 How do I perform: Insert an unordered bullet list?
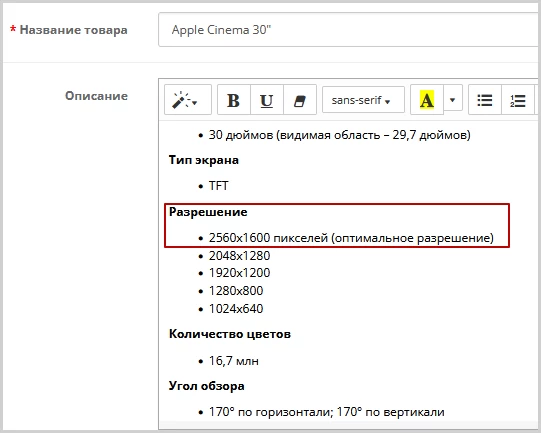(484, 100)
